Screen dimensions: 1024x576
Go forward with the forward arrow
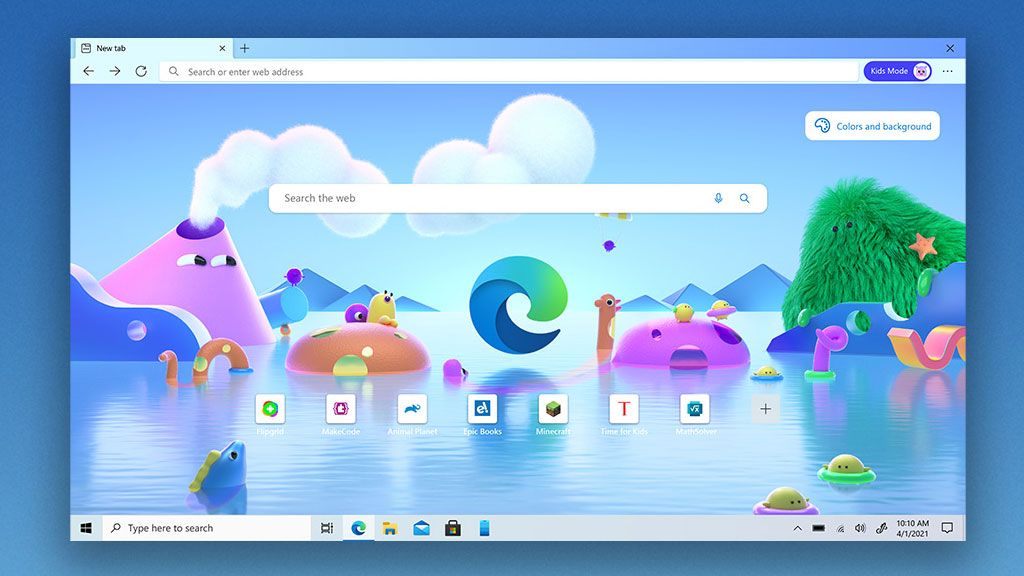(x=115, y=71)
